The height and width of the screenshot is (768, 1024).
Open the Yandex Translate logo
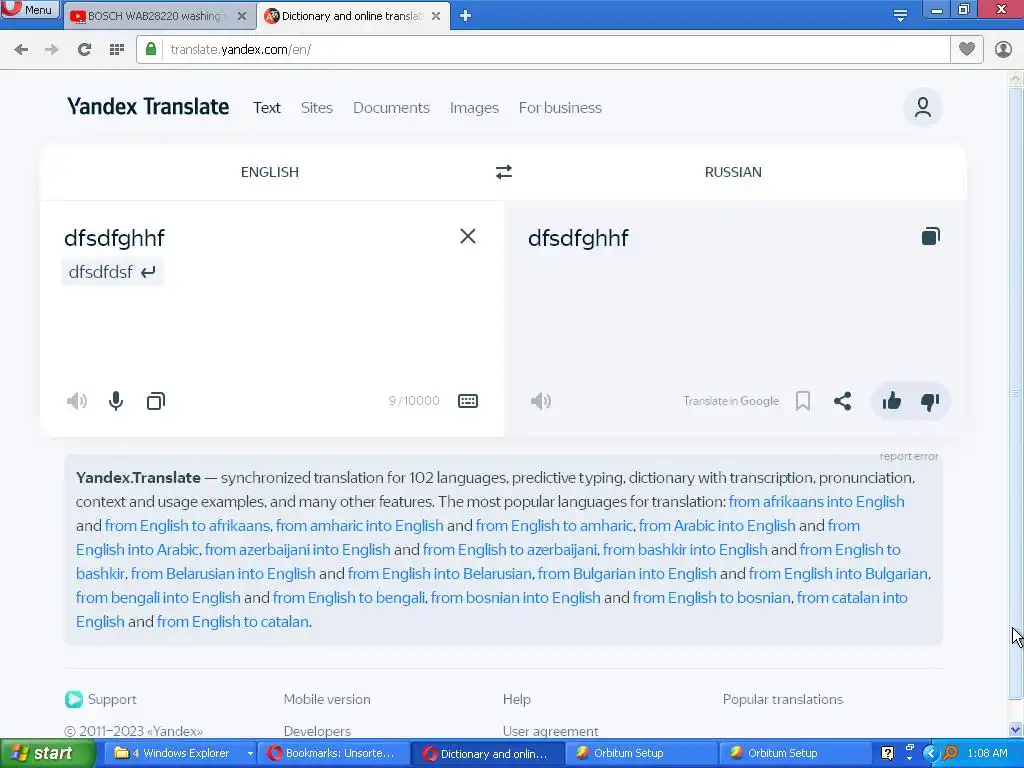coord(148,106)
